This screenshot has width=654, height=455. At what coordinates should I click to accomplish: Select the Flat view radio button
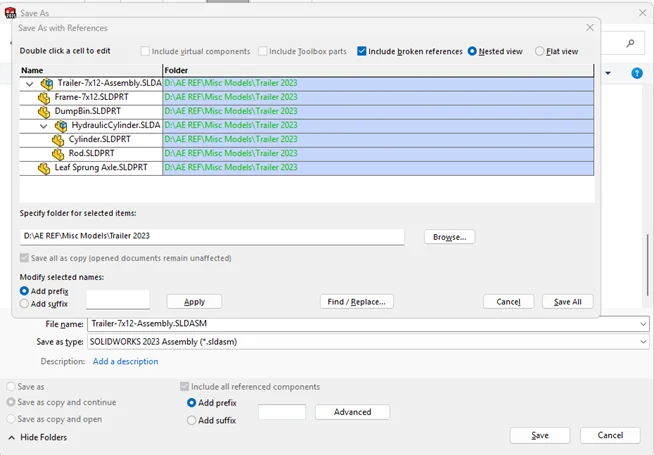point(540,51)
